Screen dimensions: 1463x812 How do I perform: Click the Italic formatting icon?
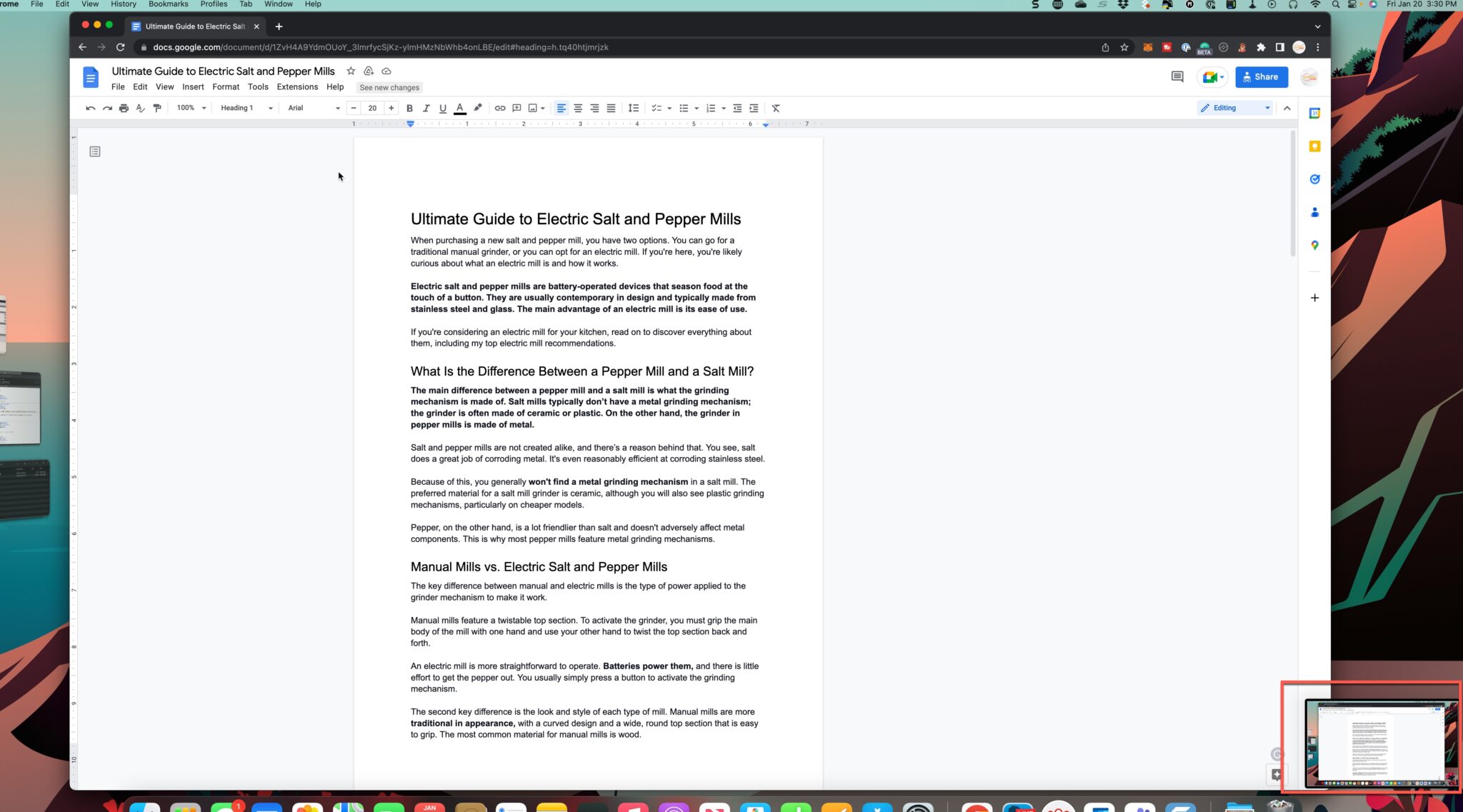click(426, 107)
